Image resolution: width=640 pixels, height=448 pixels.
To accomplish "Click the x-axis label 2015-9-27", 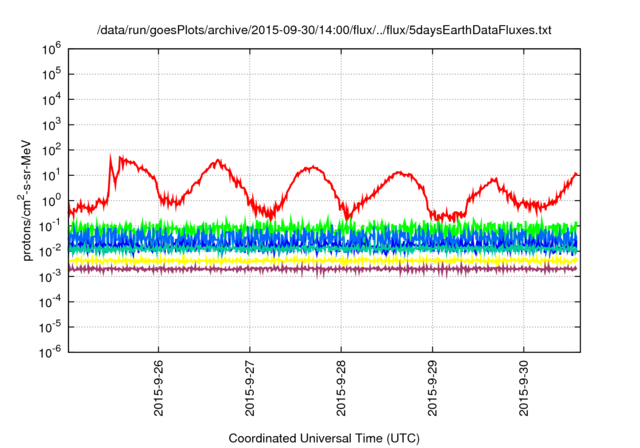I will (250, 388).
